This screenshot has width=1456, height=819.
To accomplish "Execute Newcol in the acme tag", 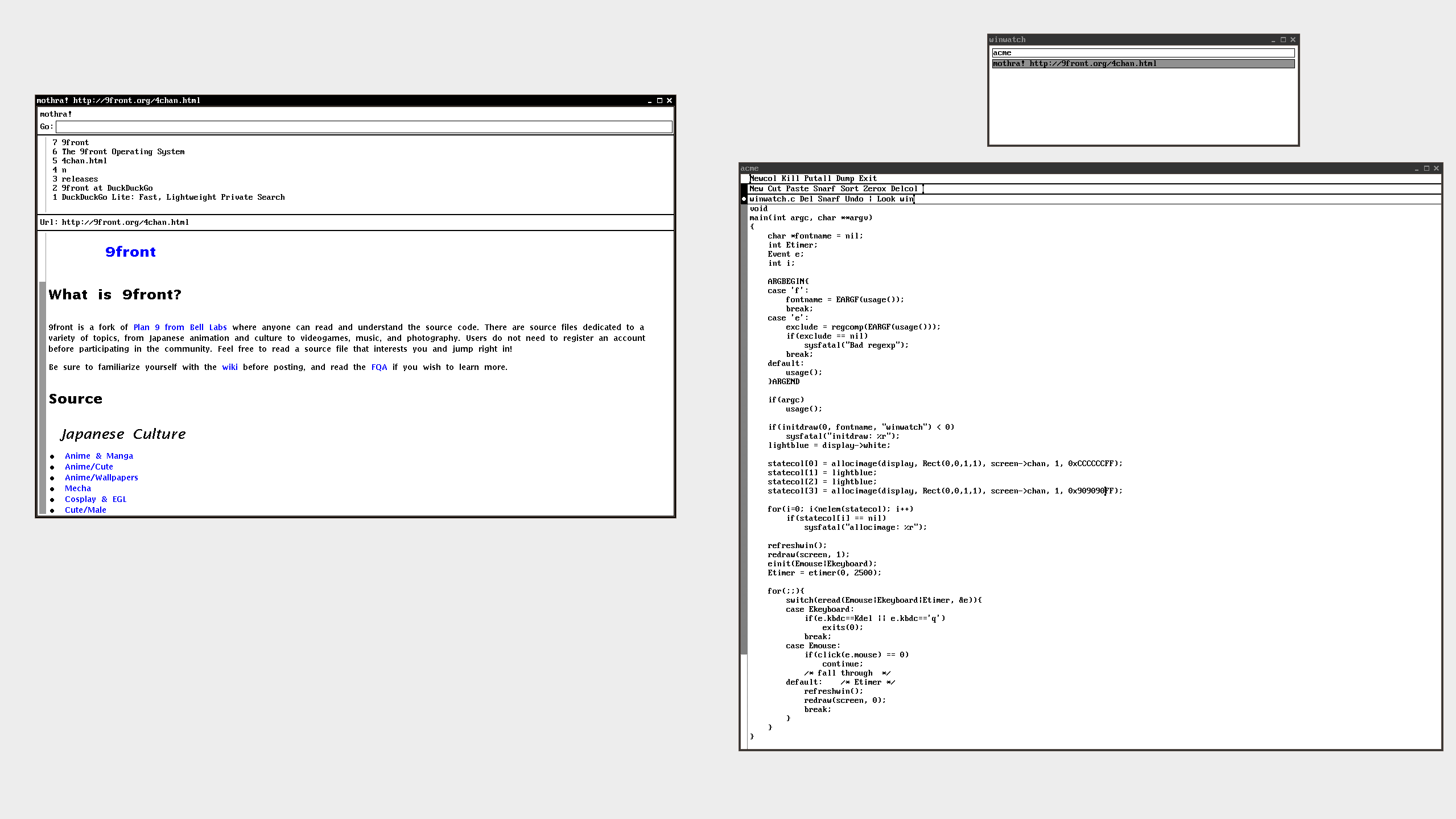I will 763,179.
